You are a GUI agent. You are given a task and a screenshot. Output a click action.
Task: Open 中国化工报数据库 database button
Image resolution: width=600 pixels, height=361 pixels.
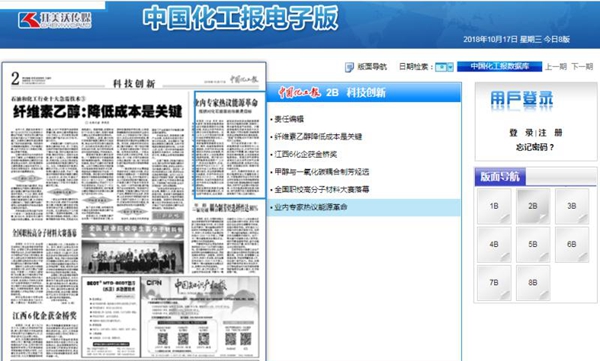tap(499, 66)
